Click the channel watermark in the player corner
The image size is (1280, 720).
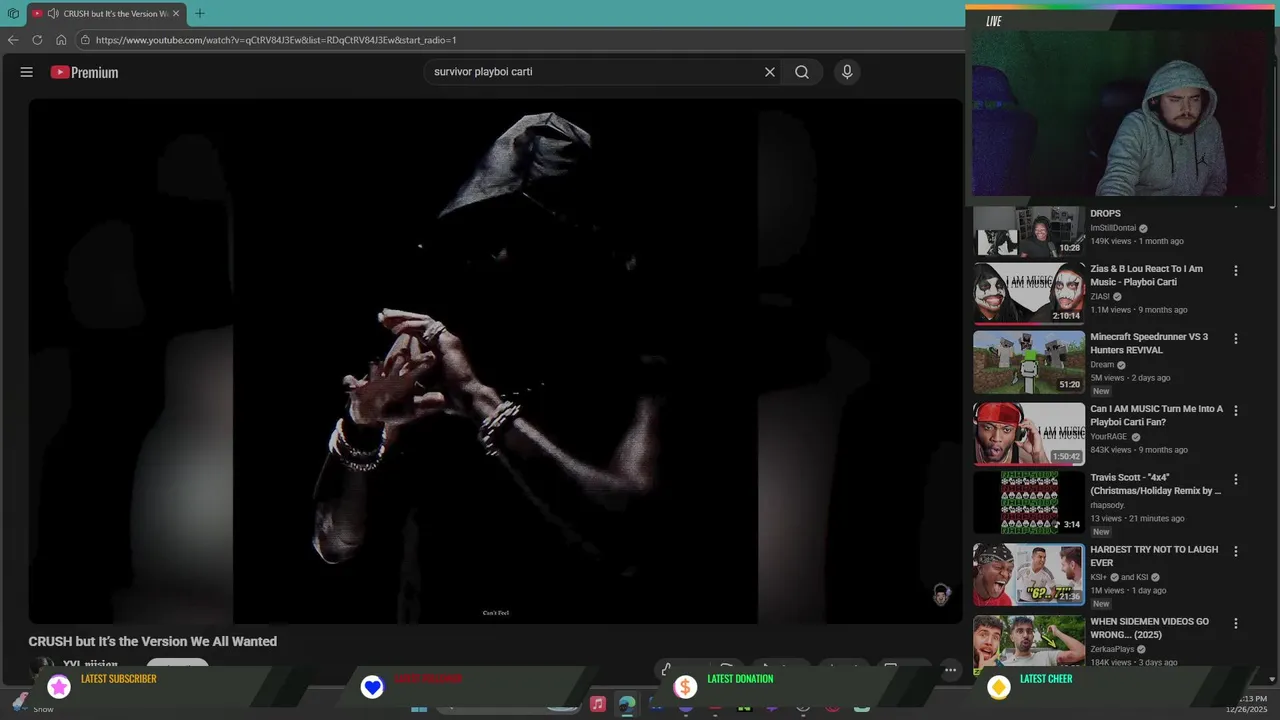coord(941,595)
